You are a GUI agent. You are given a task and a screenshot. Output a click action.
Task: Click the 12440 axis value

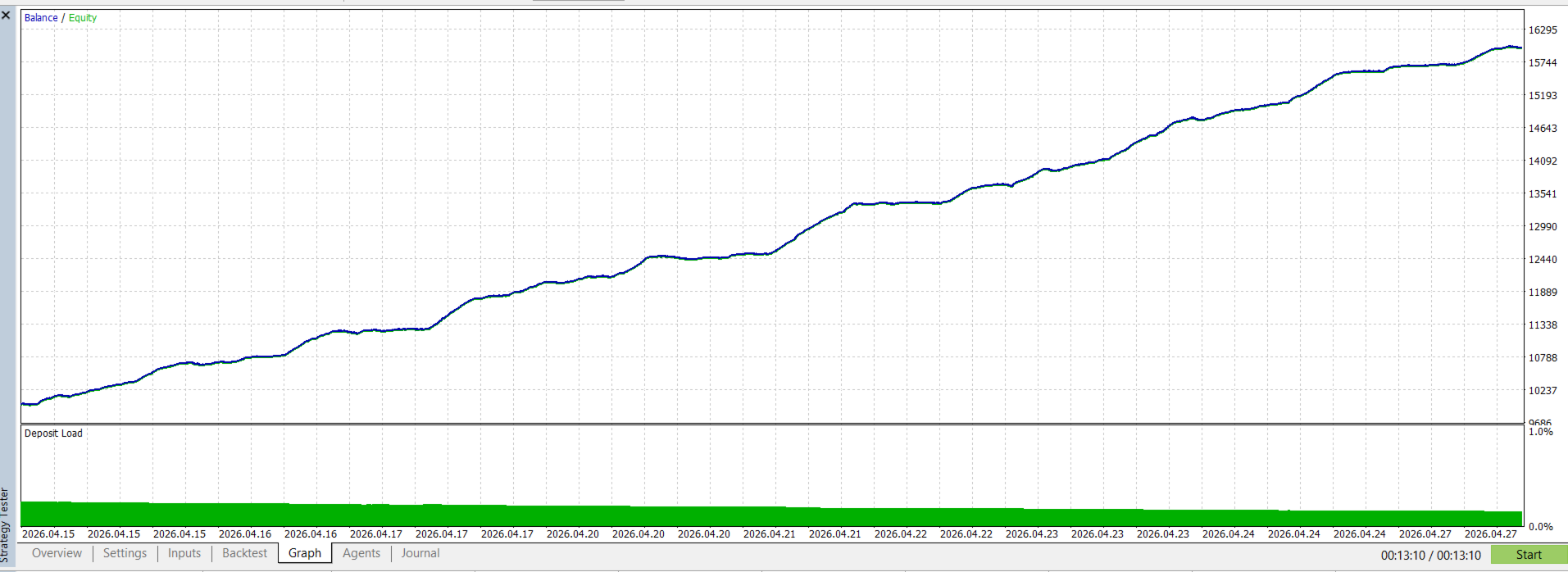tap(1543, 259)
